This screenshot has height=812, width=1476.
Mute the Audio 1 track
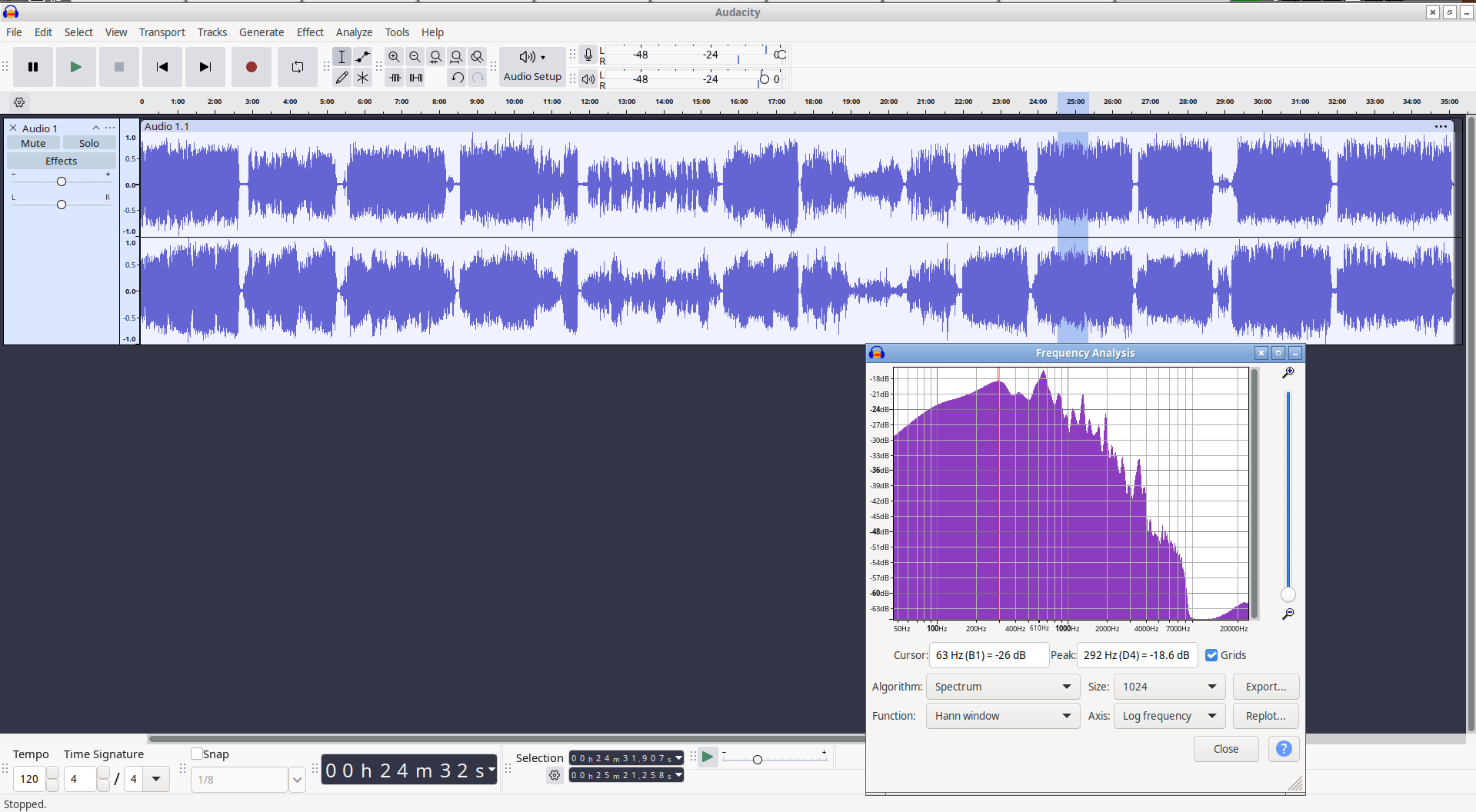pos(33,143)
